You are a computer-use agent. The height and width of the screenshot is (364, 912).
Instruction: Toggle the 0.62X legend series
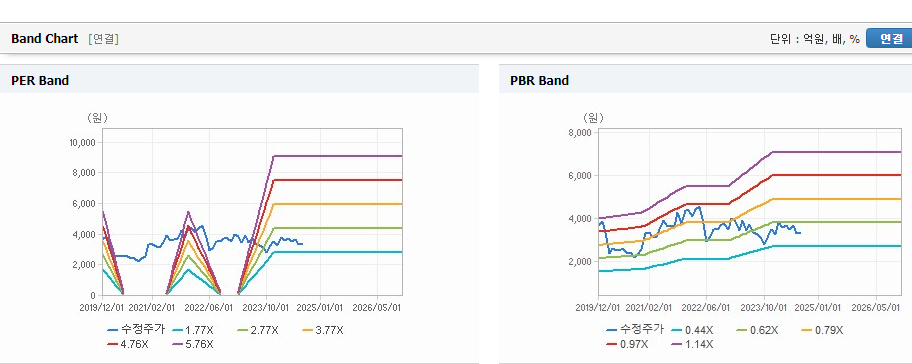tap(757, 330)
